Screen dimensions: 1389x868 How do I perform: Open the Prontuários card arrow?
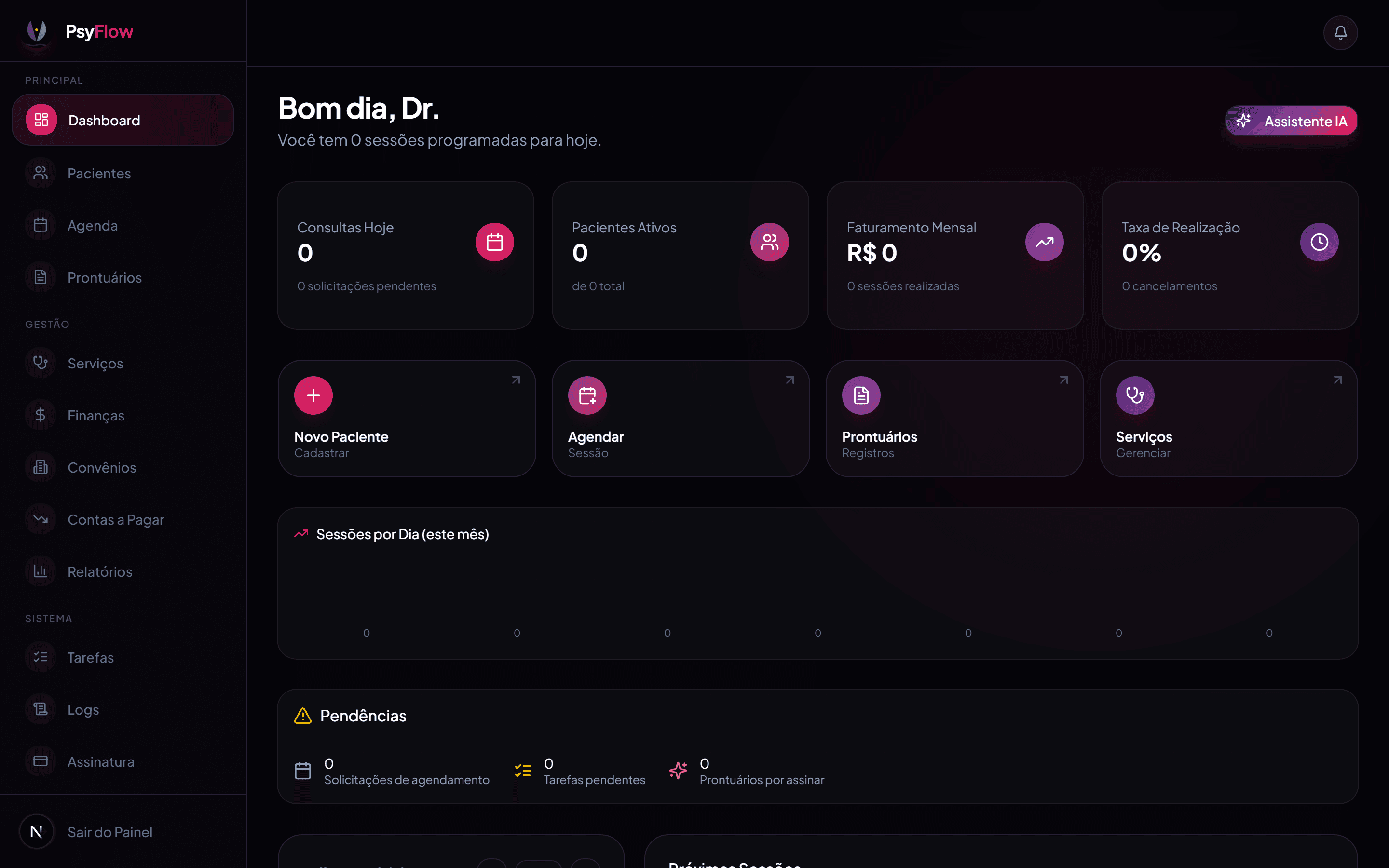(x=1063, y=380)
